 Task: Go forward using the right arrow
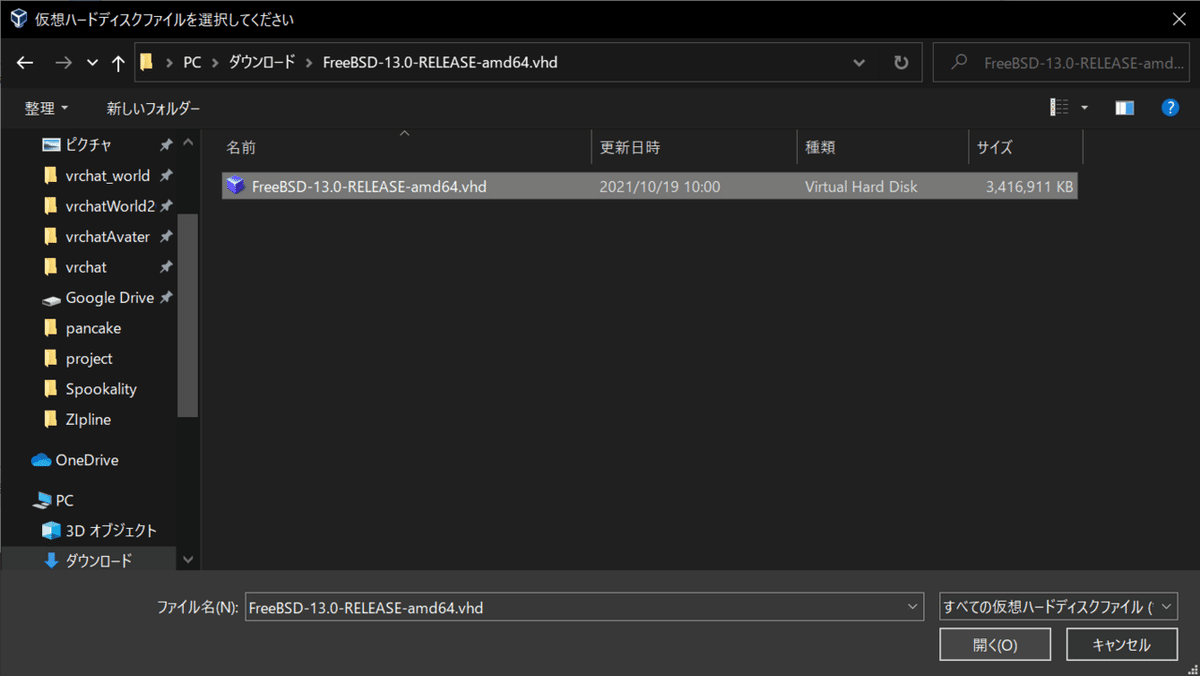click(63, 62)
